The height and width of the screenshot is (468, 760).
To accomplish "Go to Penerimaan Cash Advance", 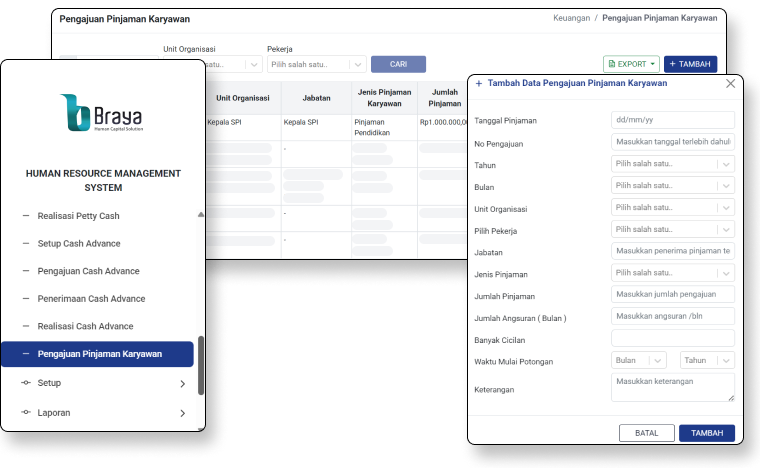I will coord(91,299).
